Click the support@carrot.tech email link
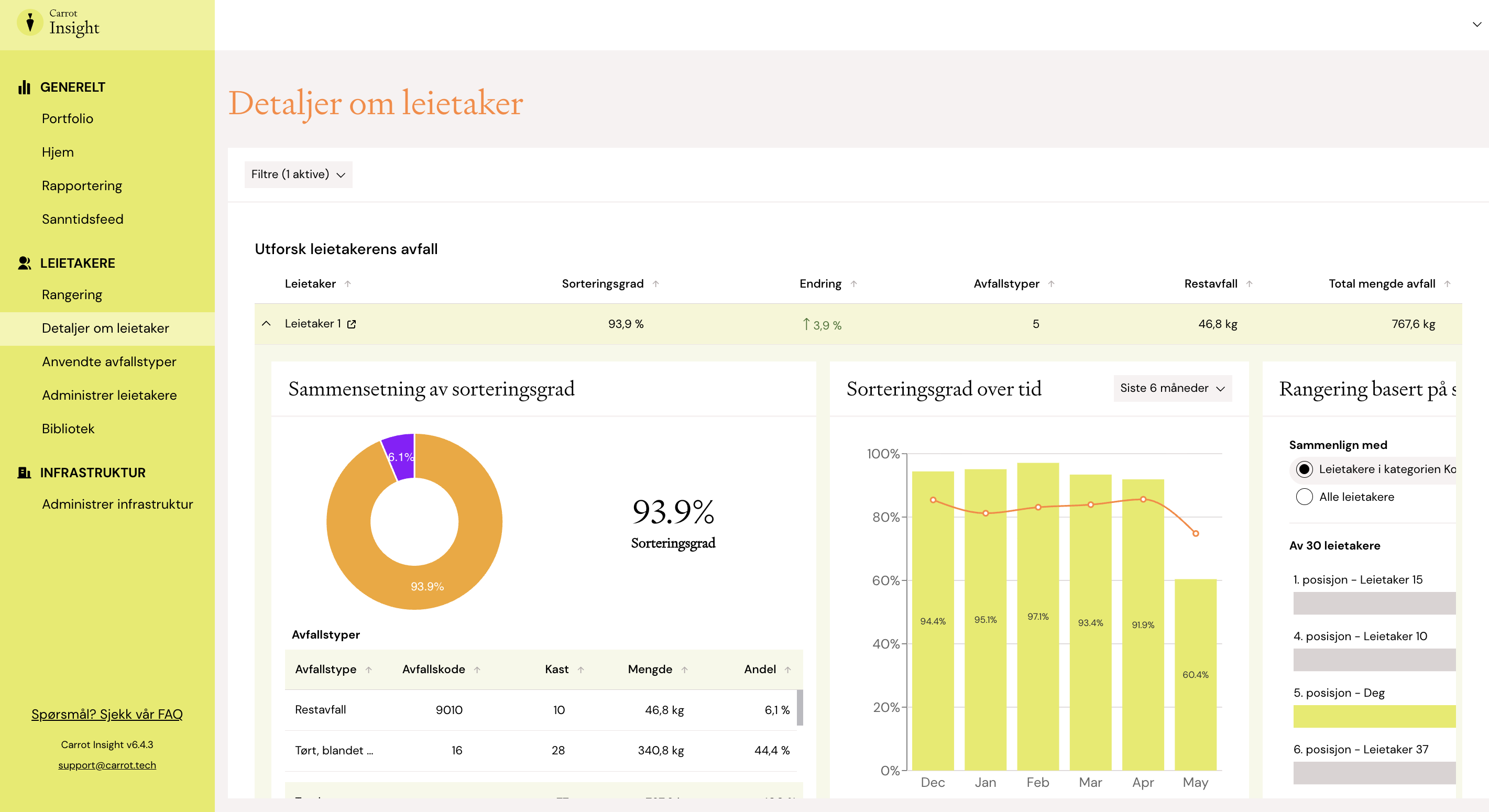The image size is (1489, 812). coord(107,765)
